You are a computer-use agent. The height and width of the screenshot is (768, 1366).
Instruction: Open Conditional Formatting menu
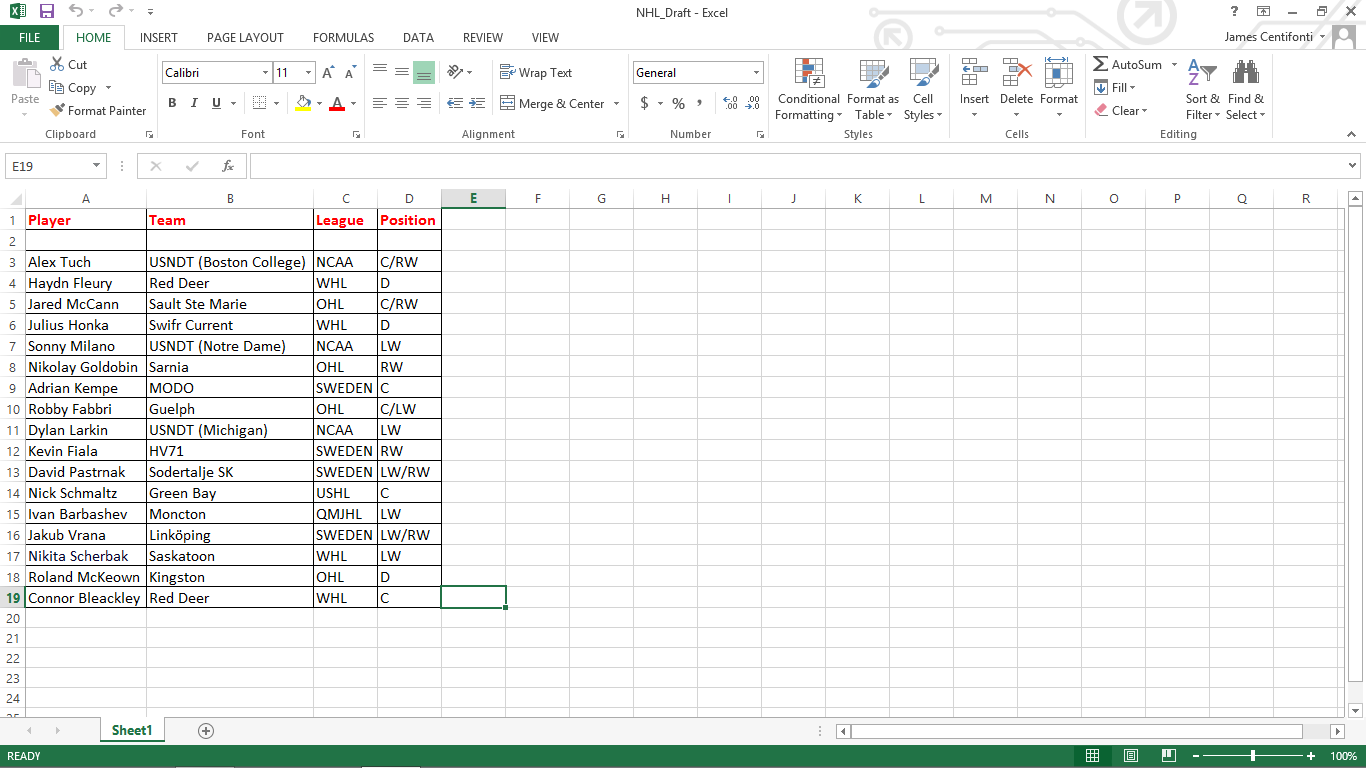[x=809, y=89]
